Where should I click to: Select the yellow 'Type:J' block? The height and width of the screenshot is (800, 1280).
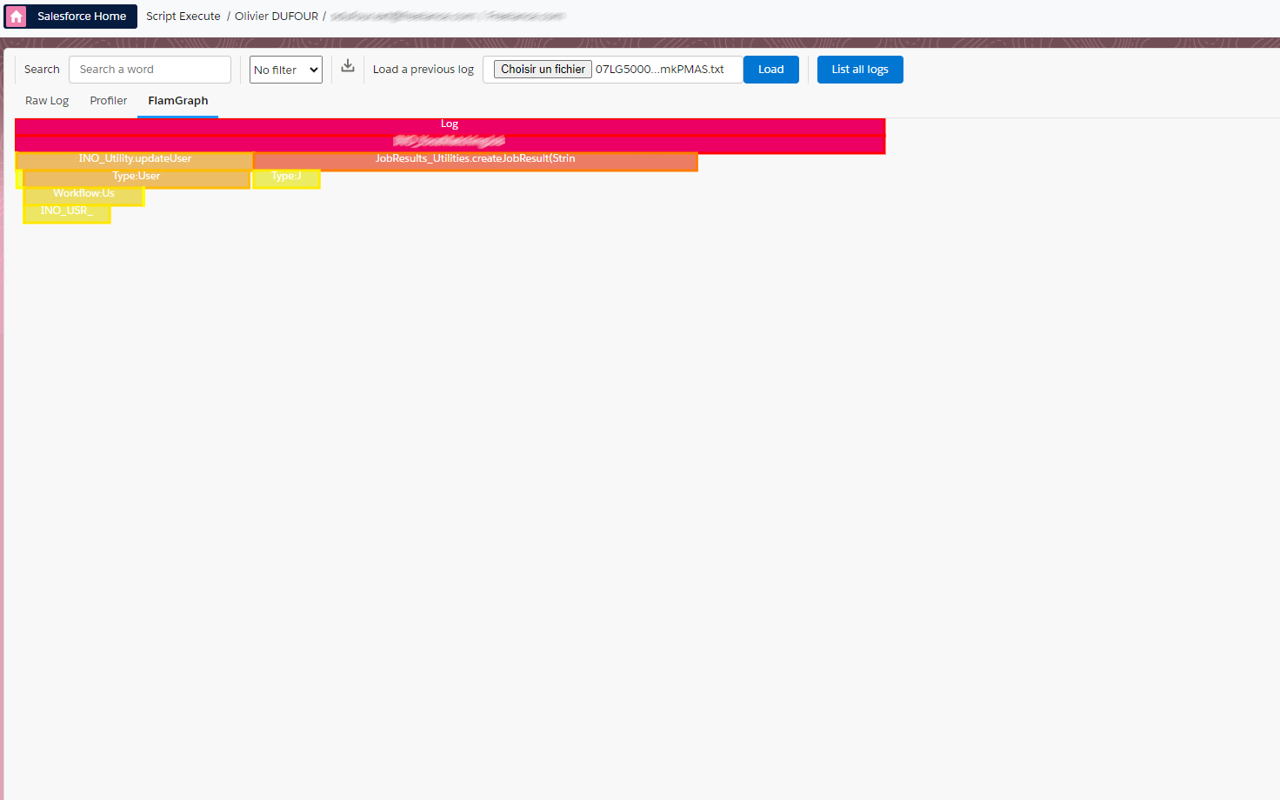pyautogui.click(x=286, y=176)
